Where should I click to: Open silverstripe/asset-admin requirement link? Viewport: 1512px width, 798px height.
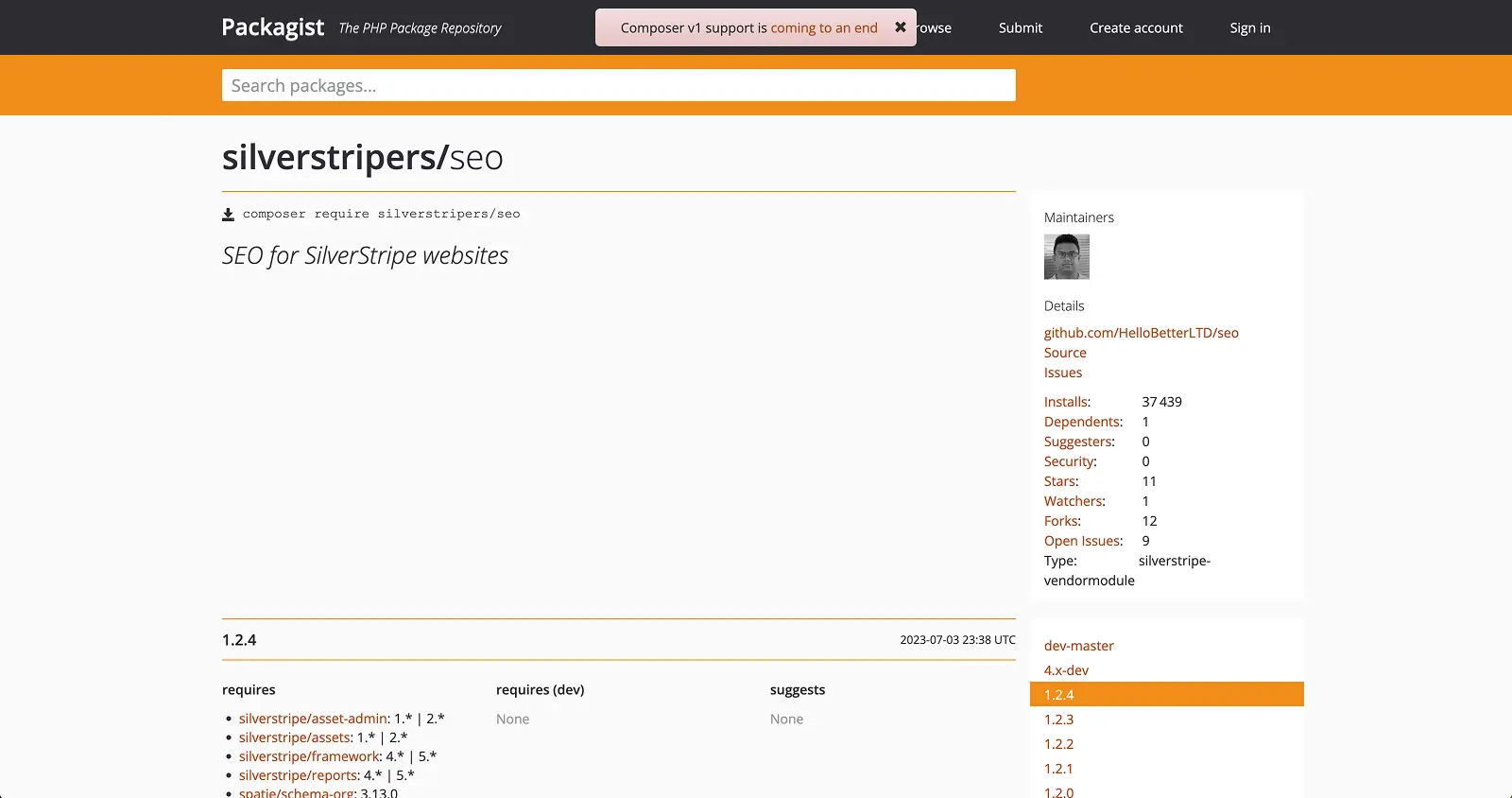pos(313,719)
